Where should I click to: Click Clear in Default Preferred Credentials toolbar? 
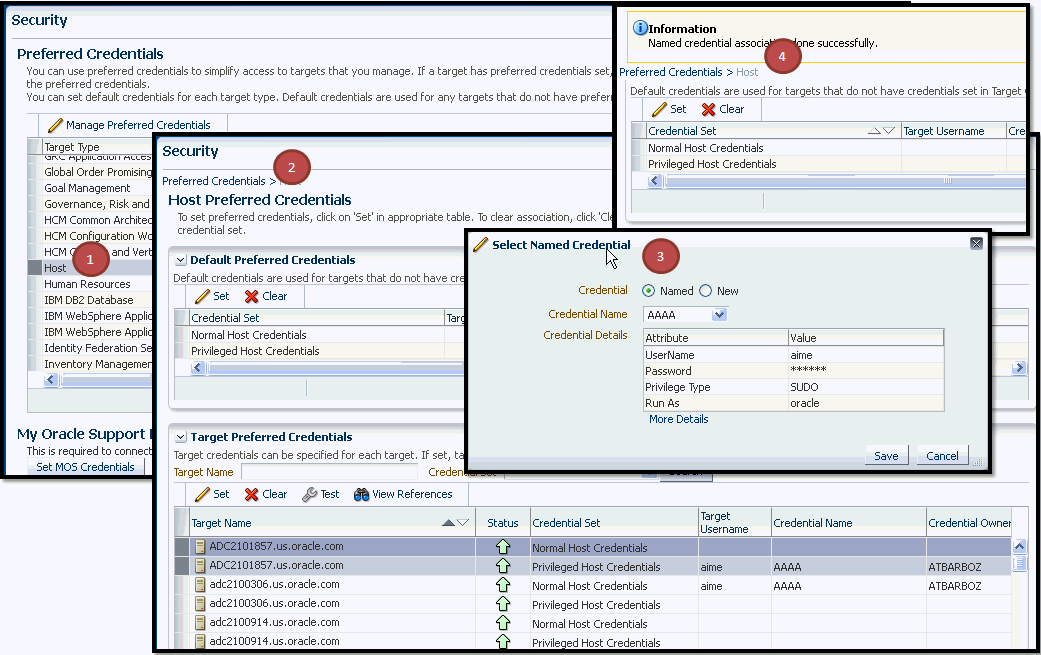coord(266,296)
